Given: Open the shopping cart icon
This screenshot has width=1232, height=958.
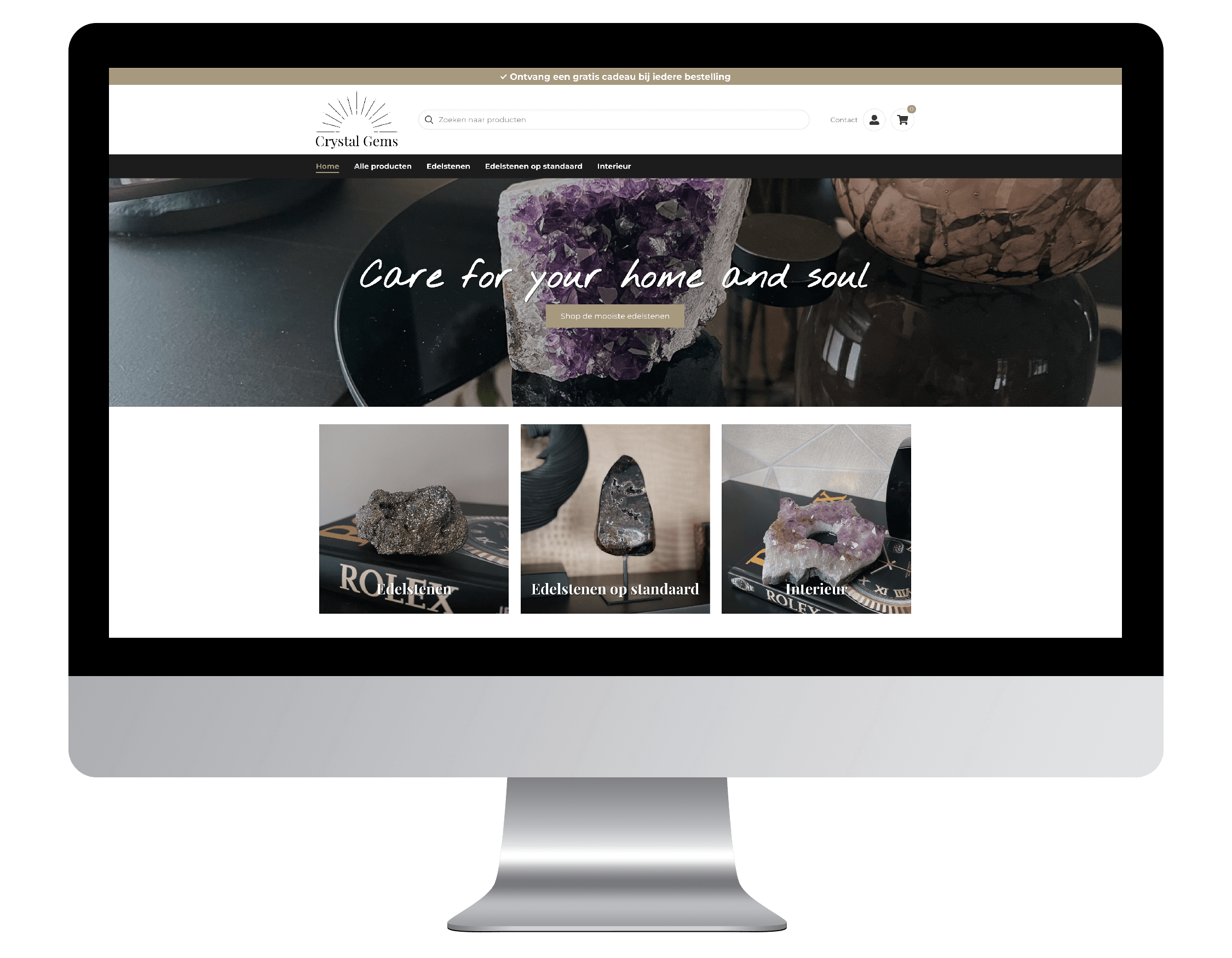Looking at the screenshot, I should point(902,119).
